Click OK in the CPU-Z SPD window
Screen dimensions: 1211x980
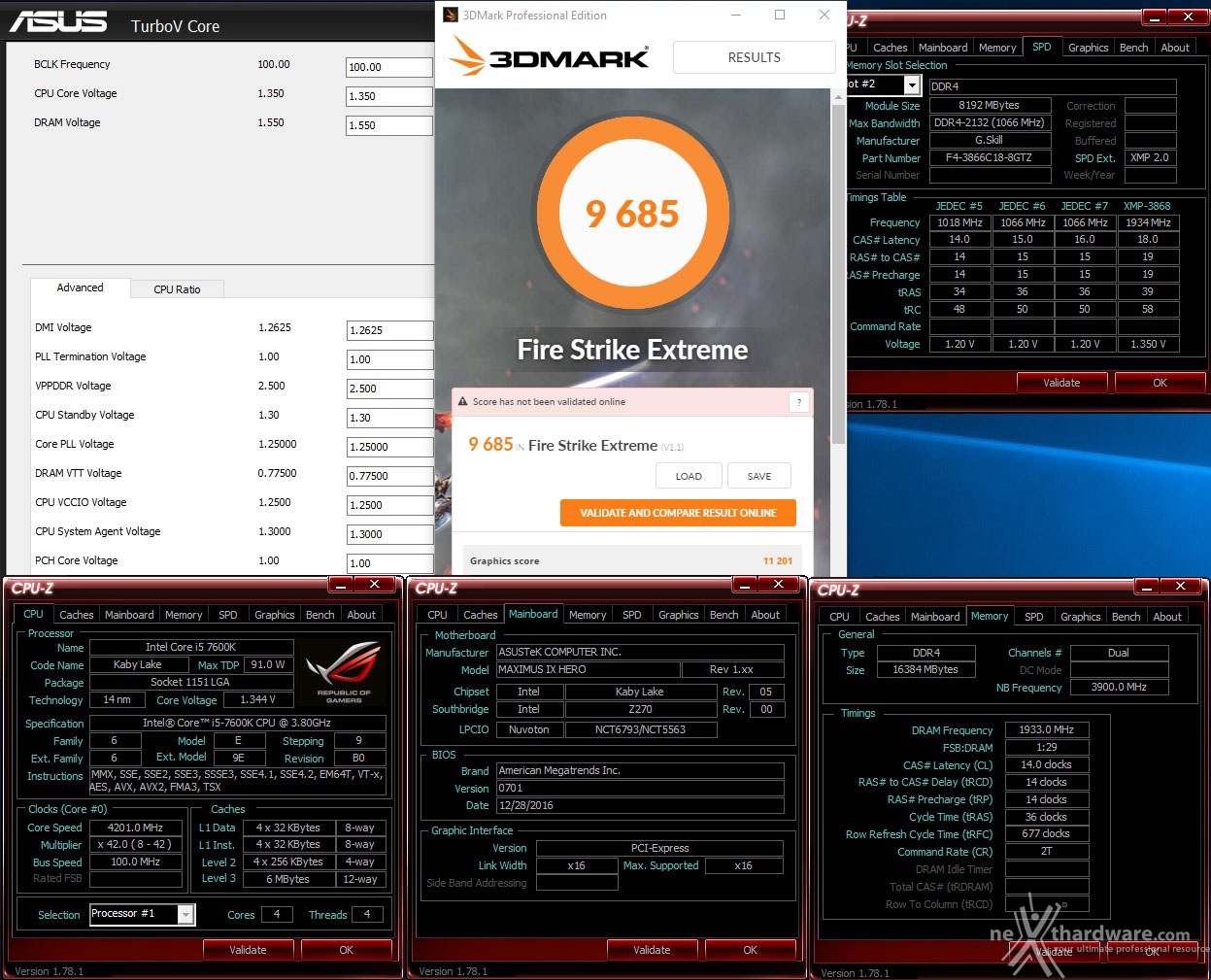point(1160,383)
